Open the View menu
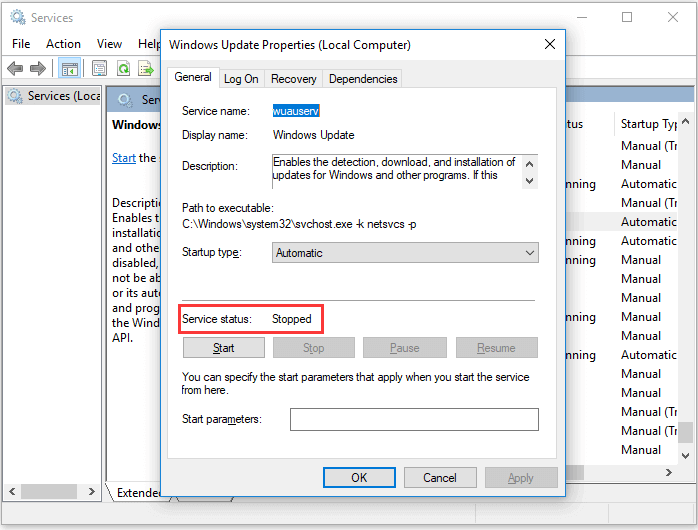This screenshot has height=530, width=698. click(x=109, y=44)
